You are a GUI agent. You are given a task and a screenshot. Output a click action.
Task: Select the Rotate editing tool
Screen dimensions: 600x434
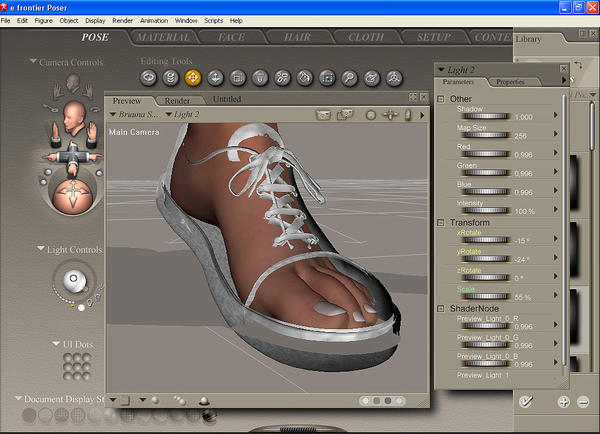click(x=149, y=77)
